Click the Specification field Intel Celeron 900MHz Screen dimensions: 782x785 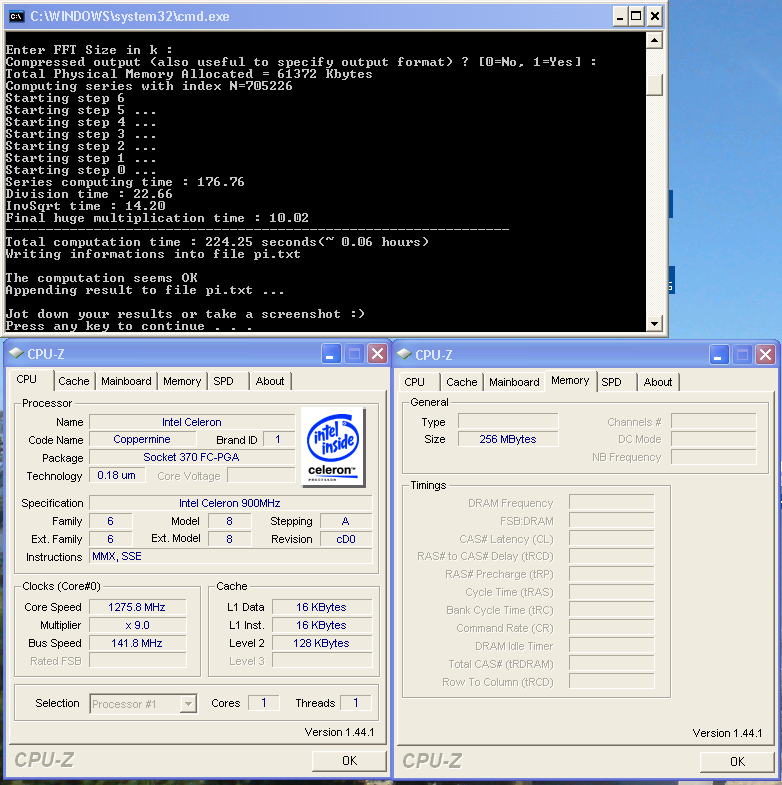(x=230, y=503)
